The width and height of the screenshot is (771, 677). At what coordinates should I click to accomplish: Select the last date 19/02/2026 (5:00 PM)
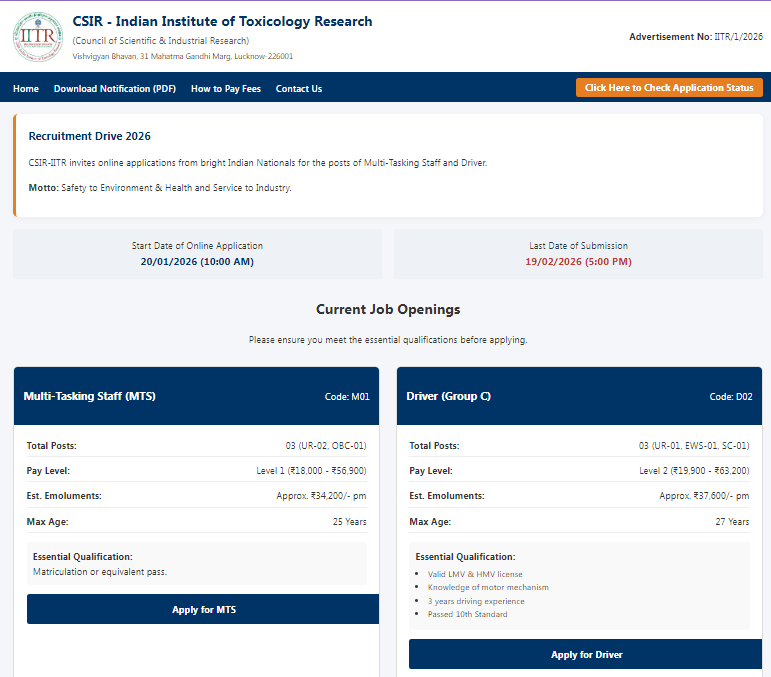[578, 262]
